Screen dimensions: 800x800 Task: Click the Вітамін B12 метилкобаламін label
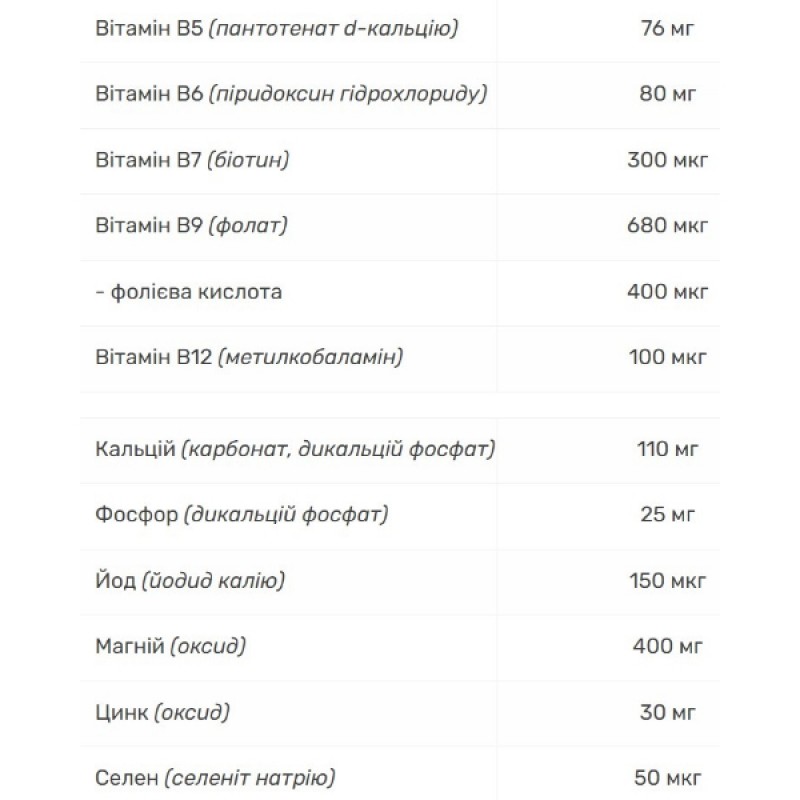tap(249, 358)
